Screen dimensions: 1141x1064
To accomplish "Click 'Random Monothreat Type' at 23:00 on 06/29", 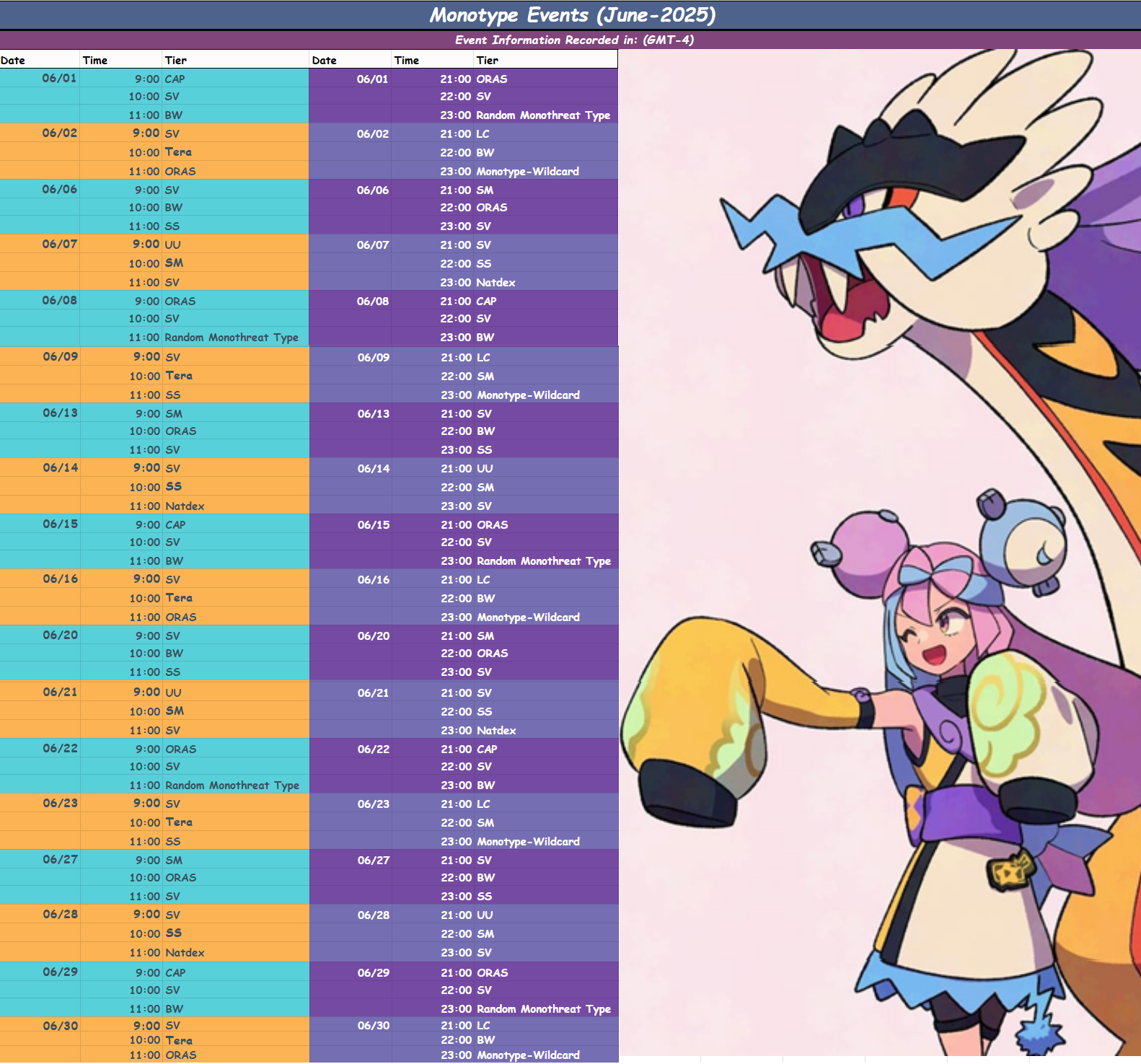I will point(544,1009).
